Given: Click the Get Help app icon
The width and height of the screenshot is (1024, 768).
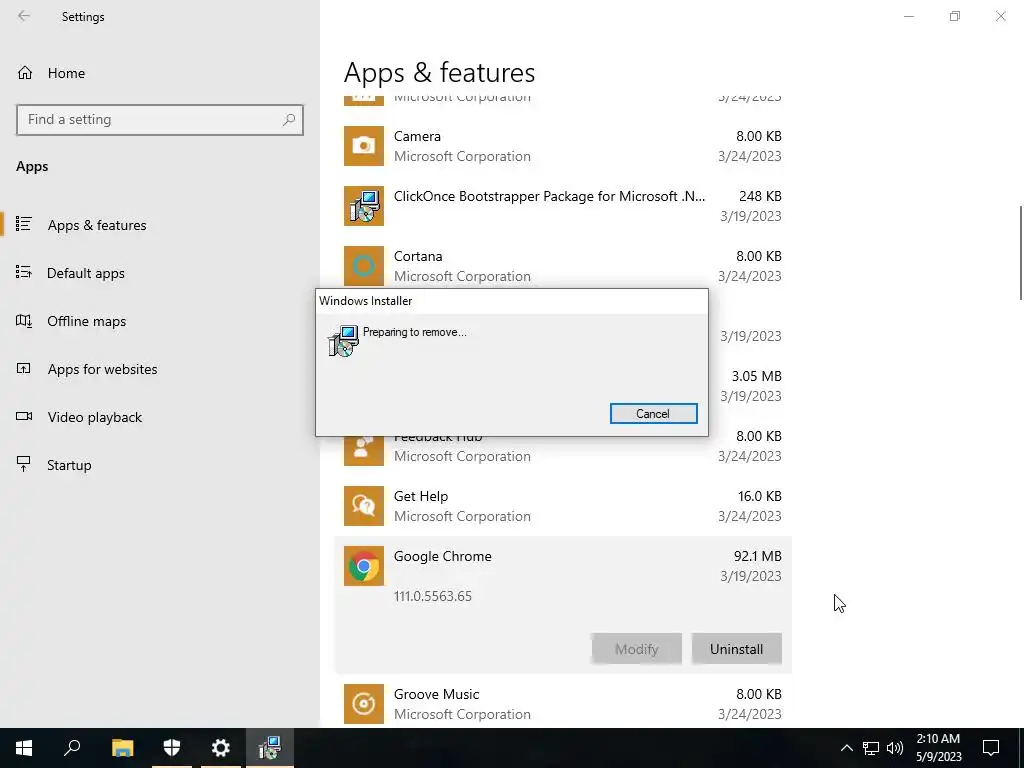Looking at the screenshot, I should click(364, 505).
